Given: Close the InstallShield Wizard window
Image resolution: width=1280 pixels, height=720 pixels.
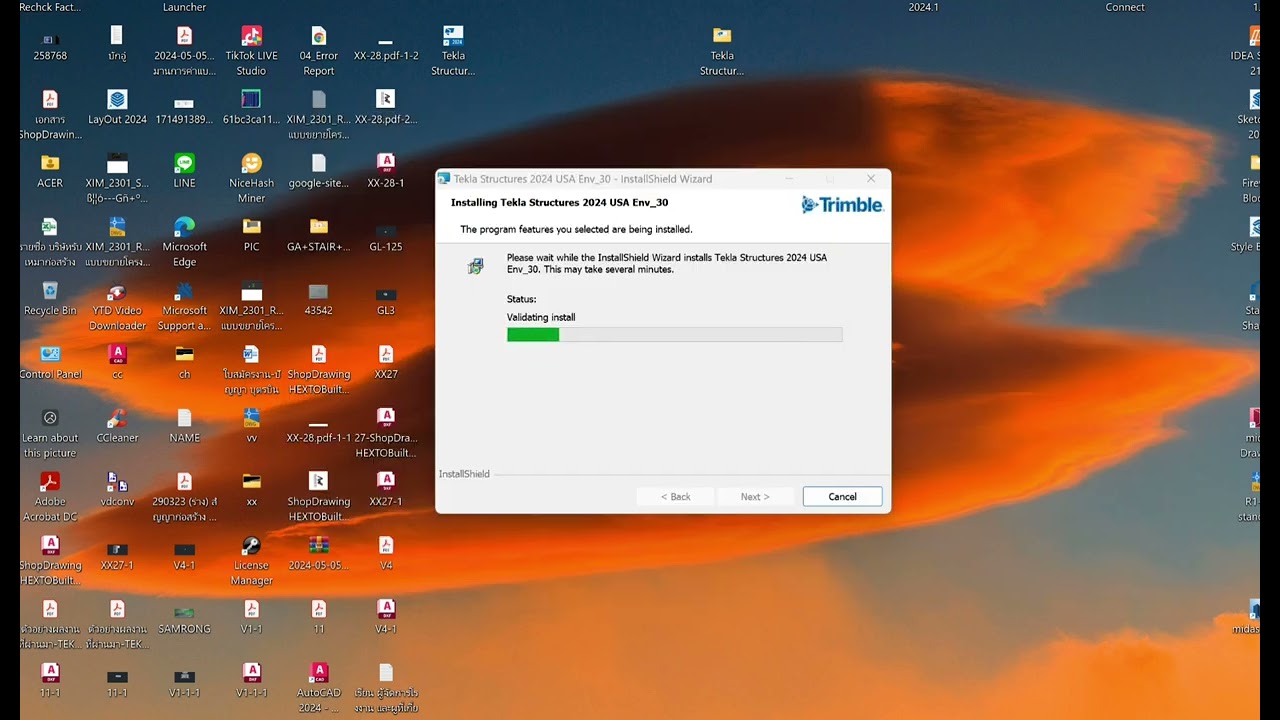Looking at the screenshot, I should (871, 179).
